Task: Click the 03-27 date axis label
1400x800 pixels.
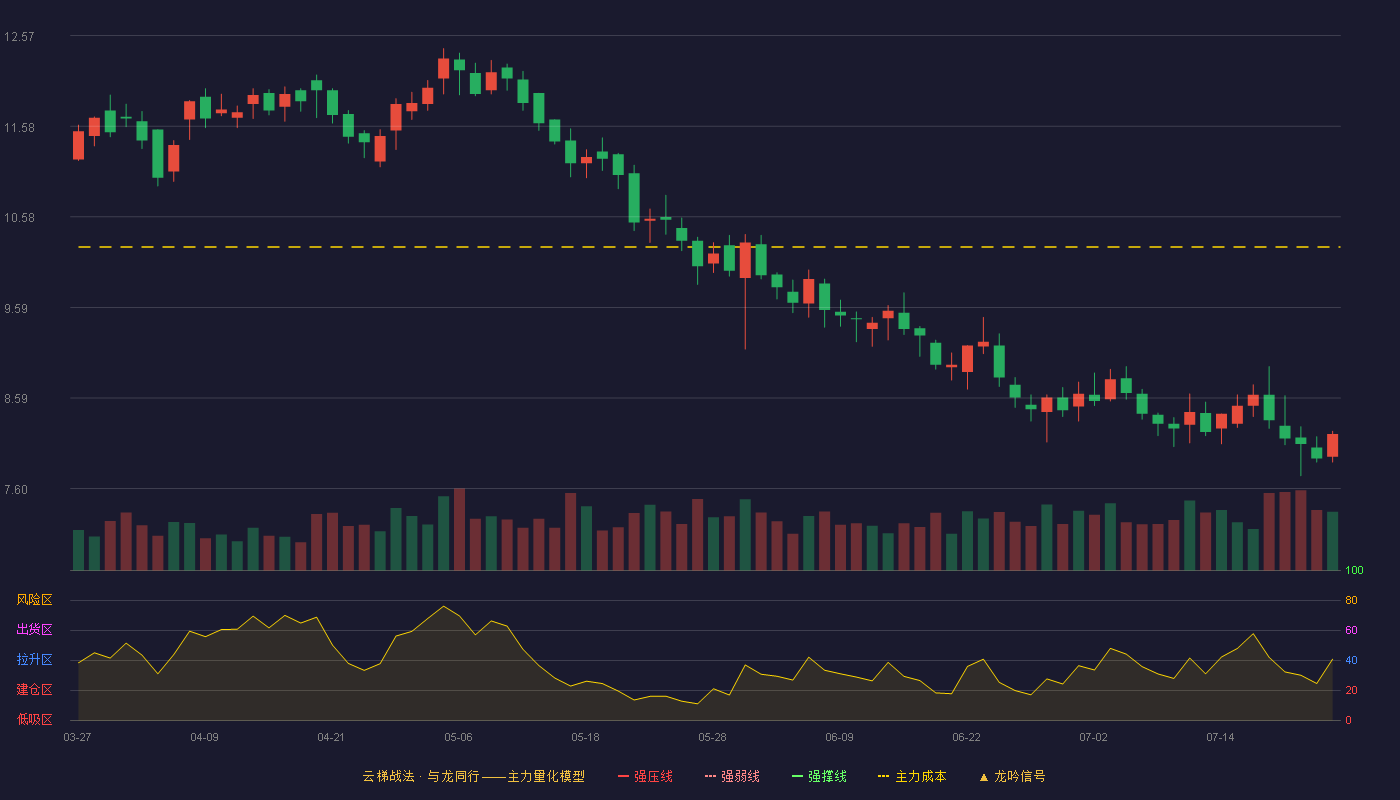Action: tap(77, 737)
